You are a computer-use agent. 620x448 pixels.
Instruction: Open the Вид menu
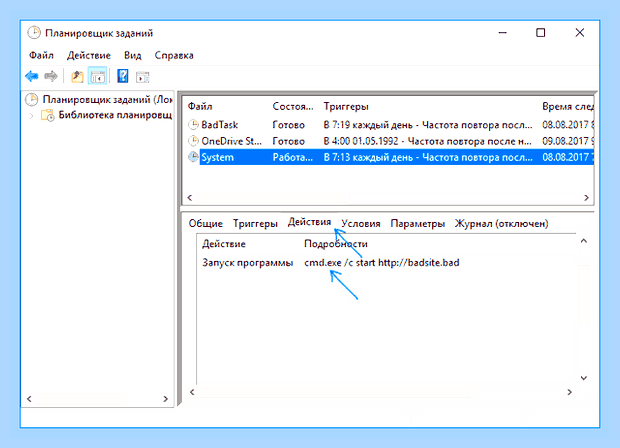[132, 55]
